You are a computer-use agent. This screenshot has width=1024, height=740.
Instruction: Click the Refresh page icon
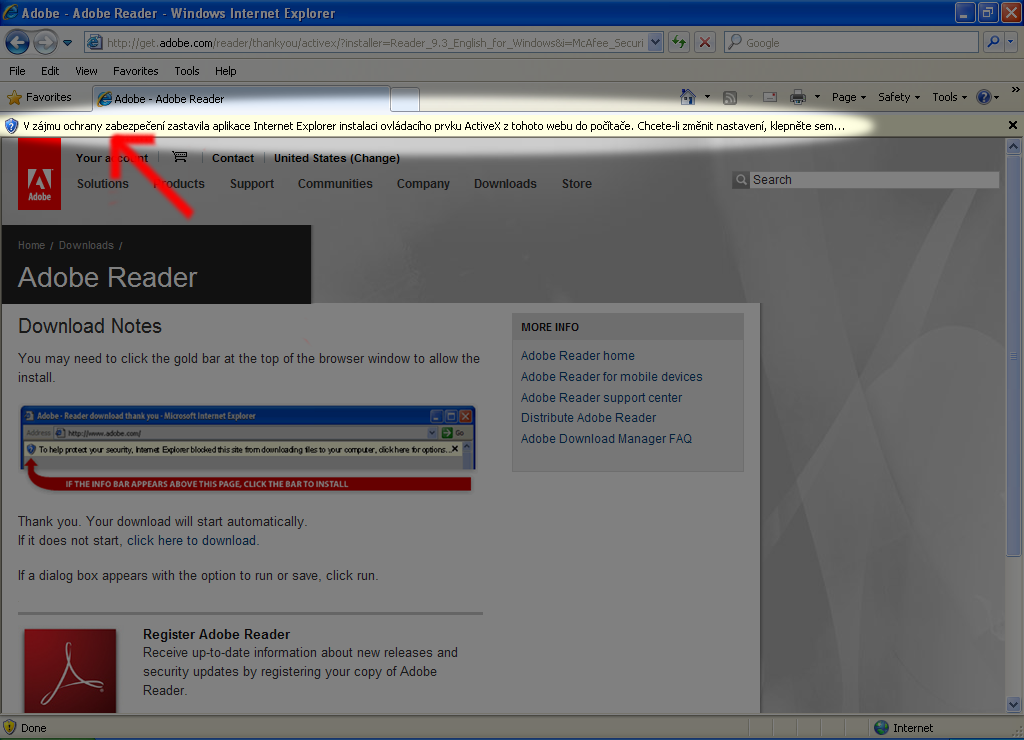click(679, 43)
